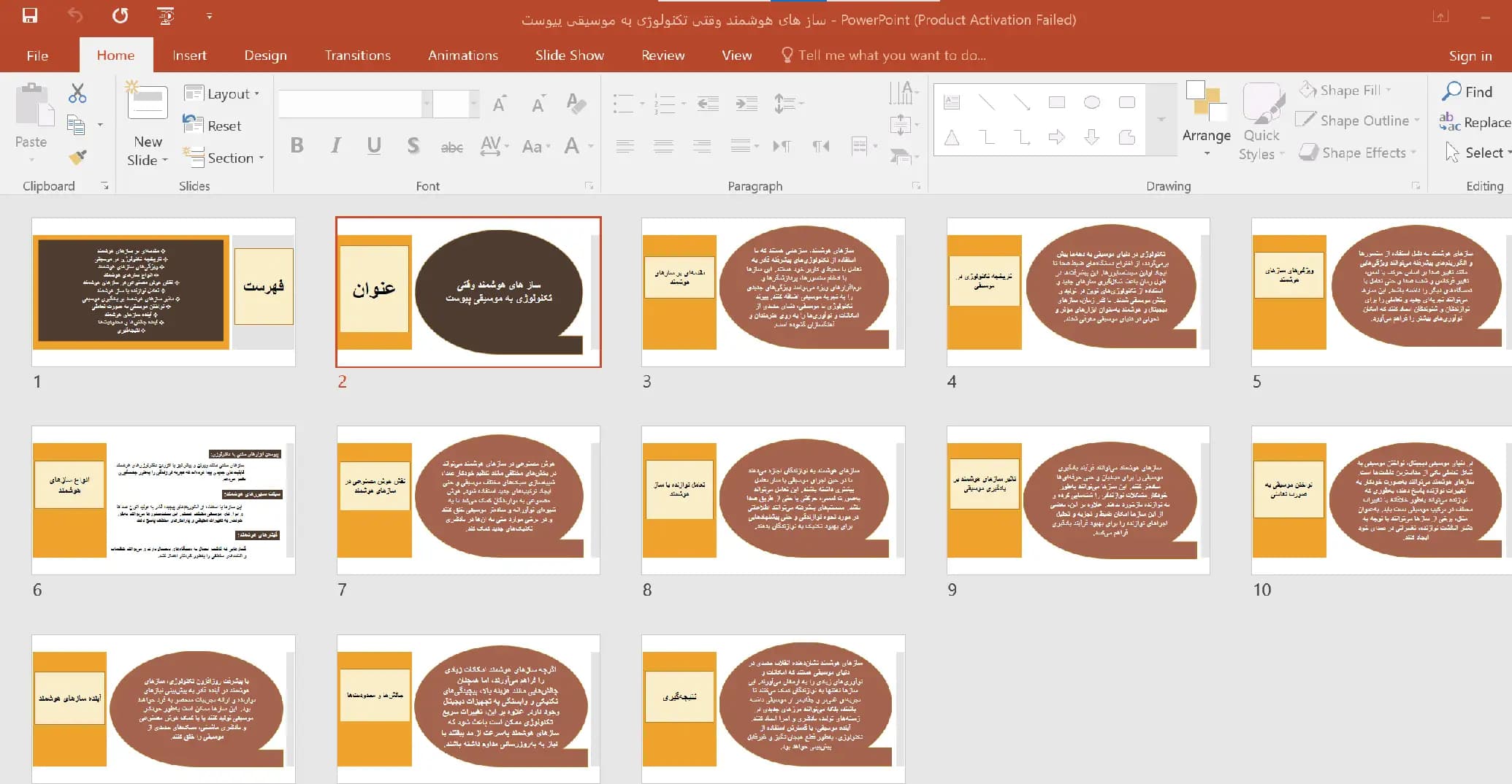Click the Reset button
Image resolution: width=1512 pixels, height=784 pixels.
pos(212,126)
